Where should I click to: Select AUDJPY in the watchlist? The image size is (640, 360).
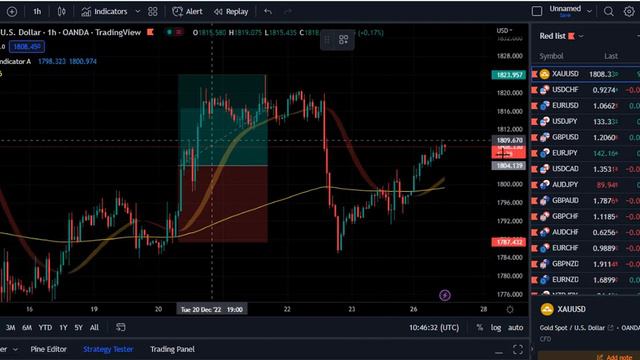pyautogui.click(x=586, y=185)
